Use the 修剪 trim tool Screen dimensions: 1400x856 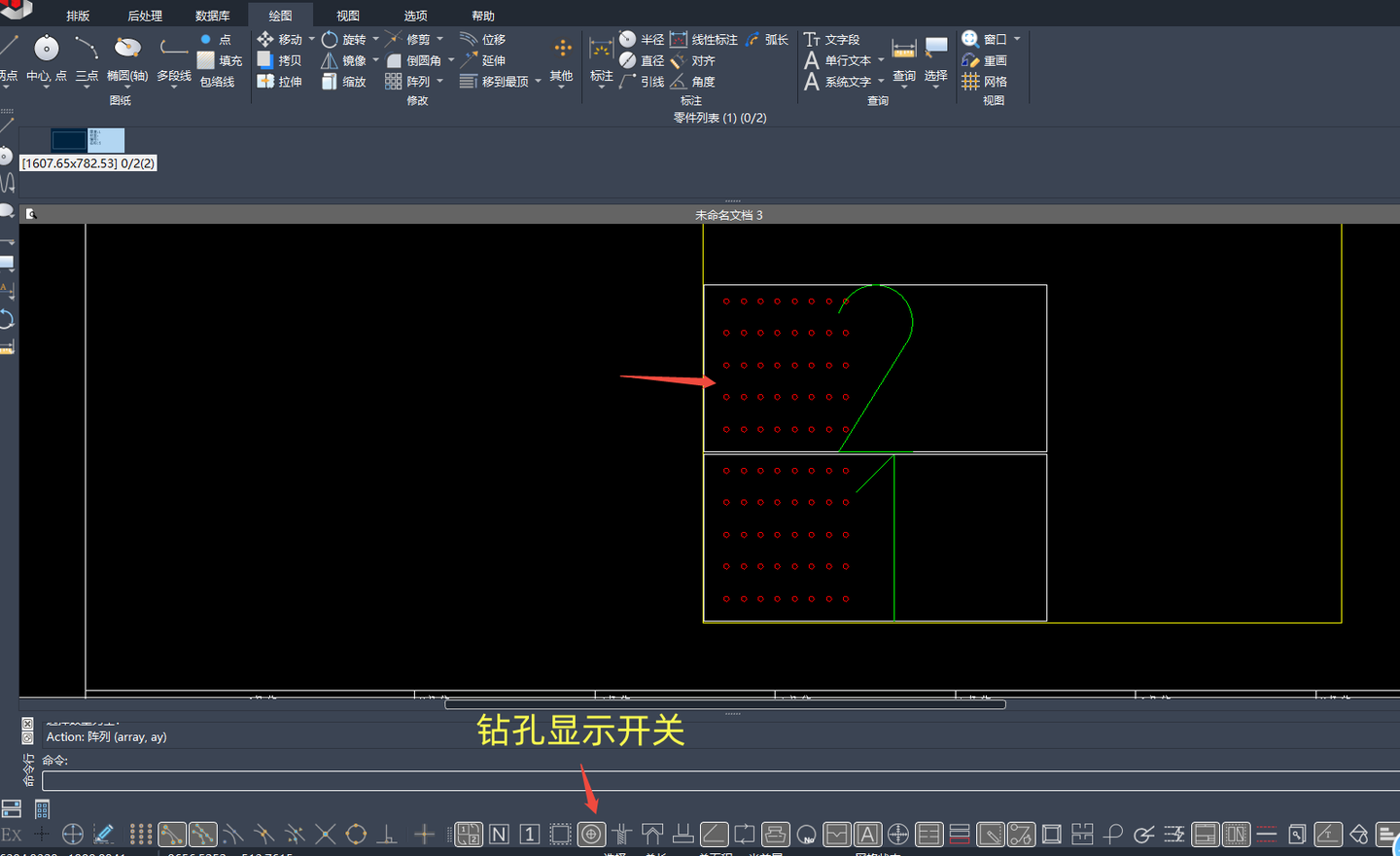[x=408, y=40]
